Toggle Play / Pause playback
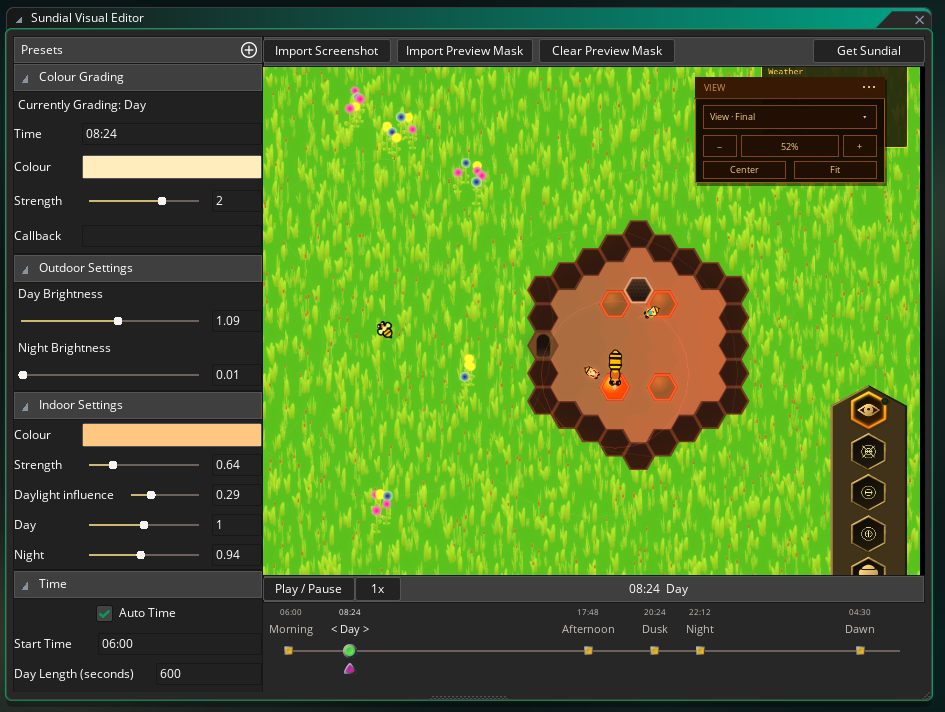 [x=309, y=589]
